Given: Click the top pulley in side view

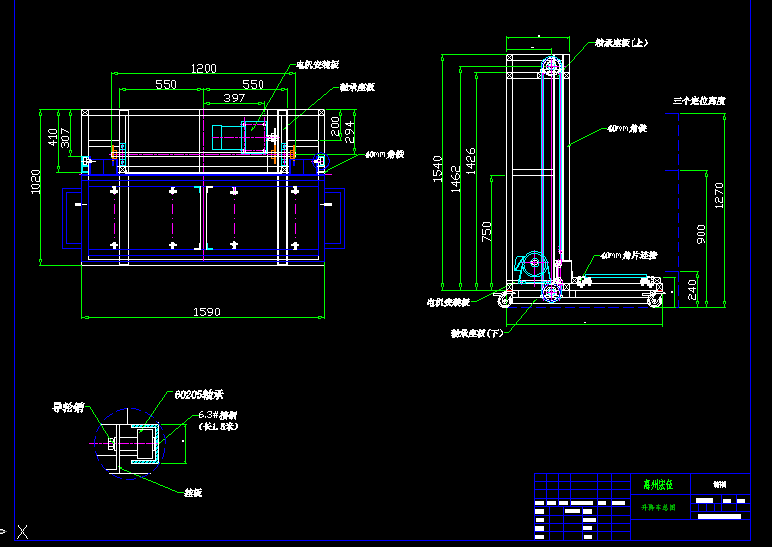Looking at the screenshot, I should tap(552, 65).
